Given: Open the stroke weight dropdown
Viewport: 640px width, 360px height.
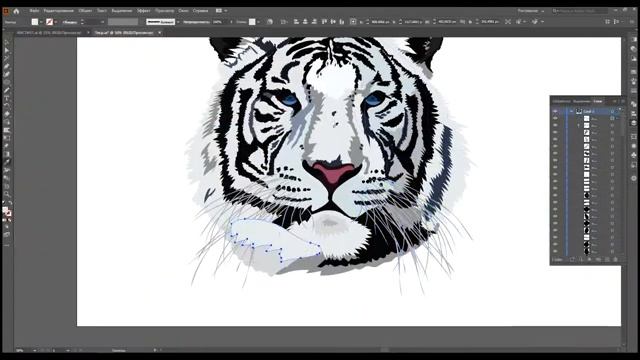Looking at the screenshot, I should (x=102, y=22).
